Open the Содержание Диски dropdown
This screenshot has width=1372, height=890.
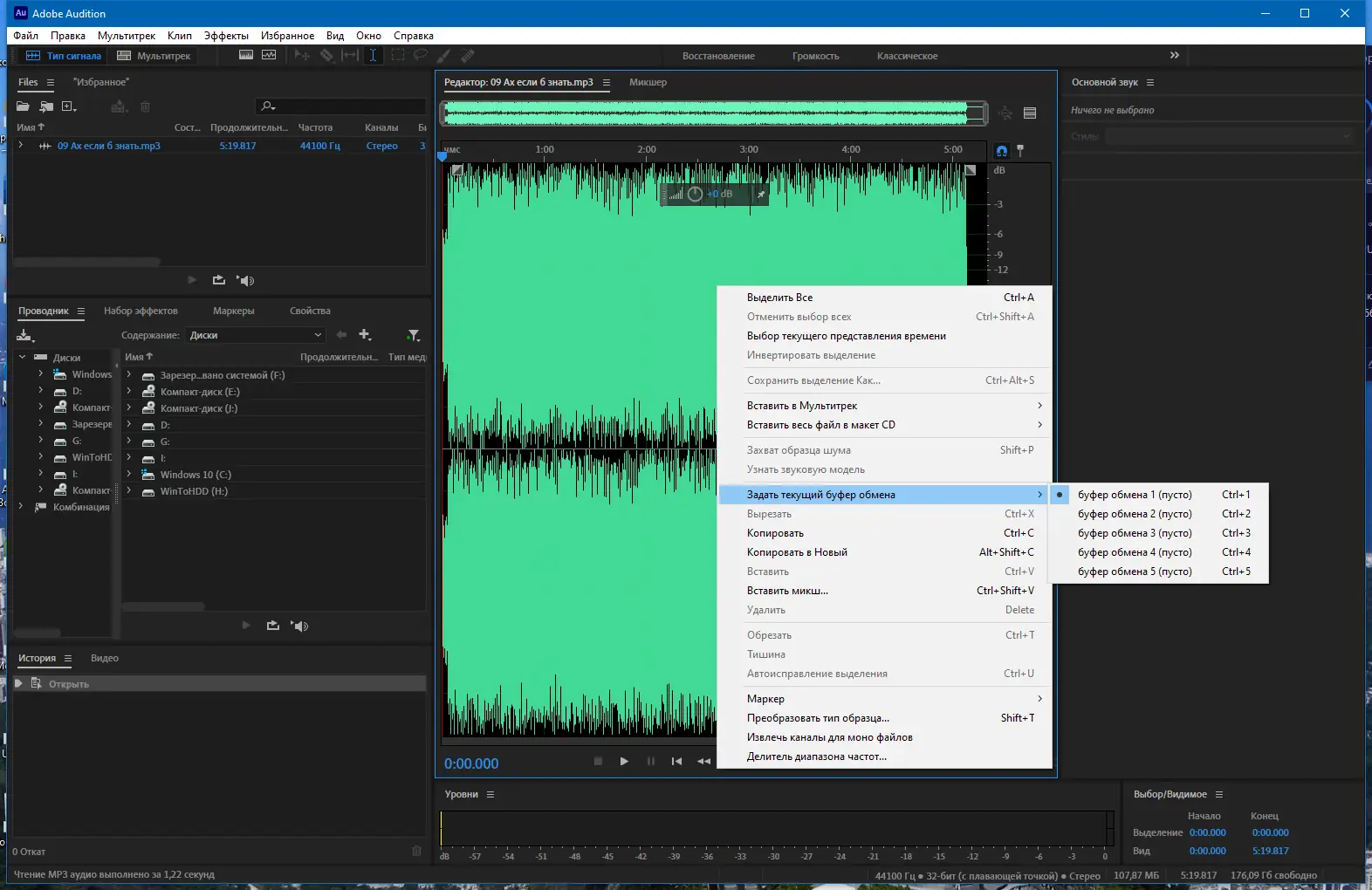tap(256, 335)
